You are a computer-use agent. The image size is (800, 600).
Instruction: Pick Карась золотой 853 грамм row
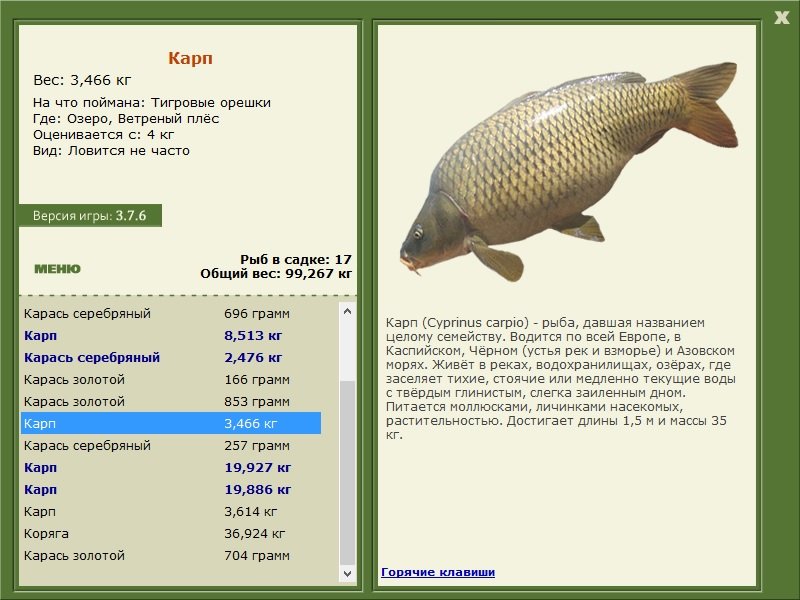tap(170, 402)
